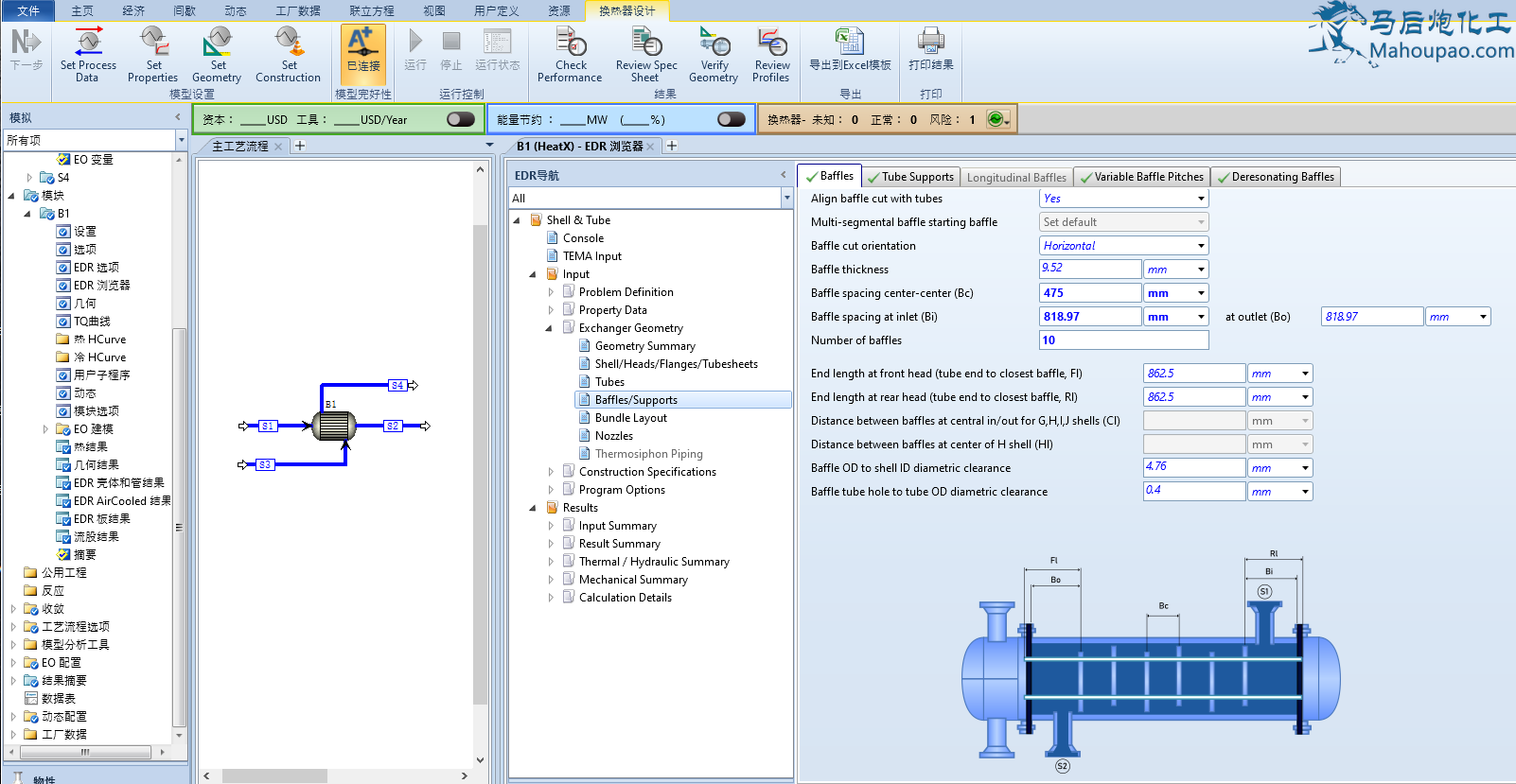This screenshot has height=784, width=1516.
Task: Open Set Geometry tool
Action: [x=217, y=54]
